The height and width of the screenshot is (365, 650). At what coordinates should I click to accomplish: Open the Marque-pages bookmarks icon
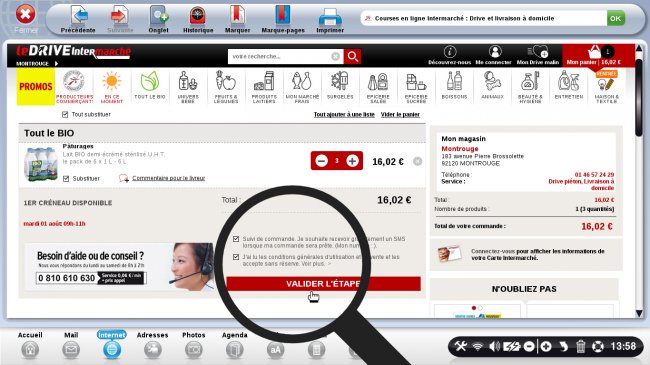pos(283,15)
